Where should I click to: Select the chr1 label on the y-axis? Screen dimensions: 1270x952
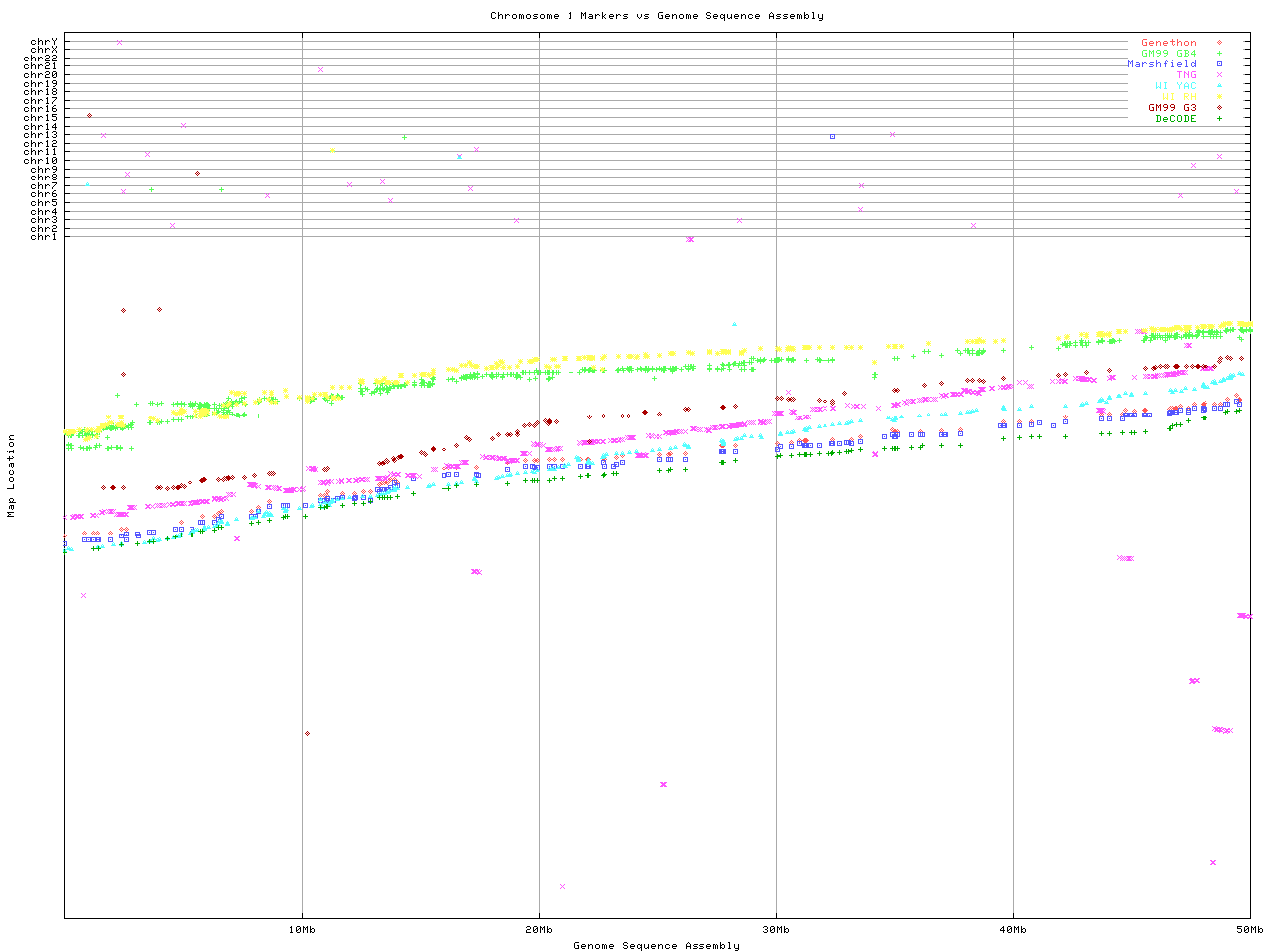point(44,237)
